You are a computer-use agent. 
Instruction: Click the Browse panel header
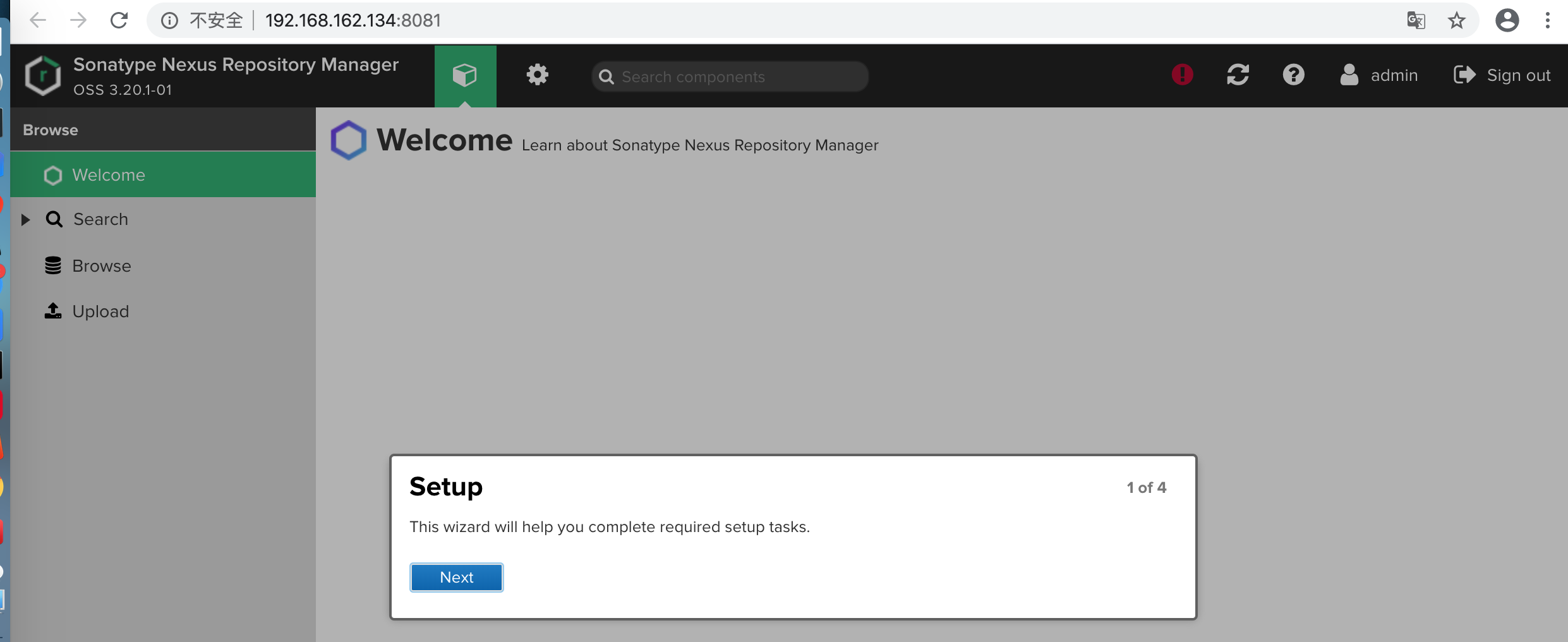click(x=163, y=130)
